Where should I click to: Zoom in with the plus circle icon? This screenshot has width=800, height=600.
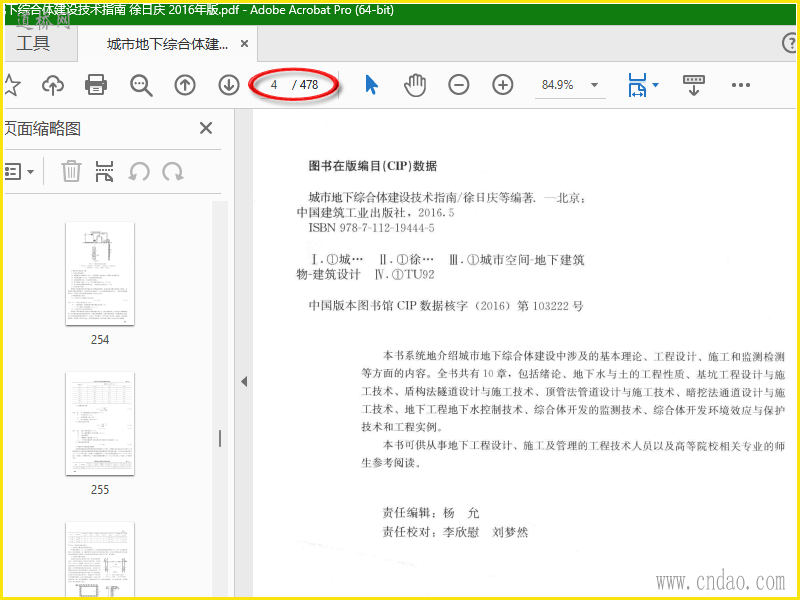tap(503, 85)
